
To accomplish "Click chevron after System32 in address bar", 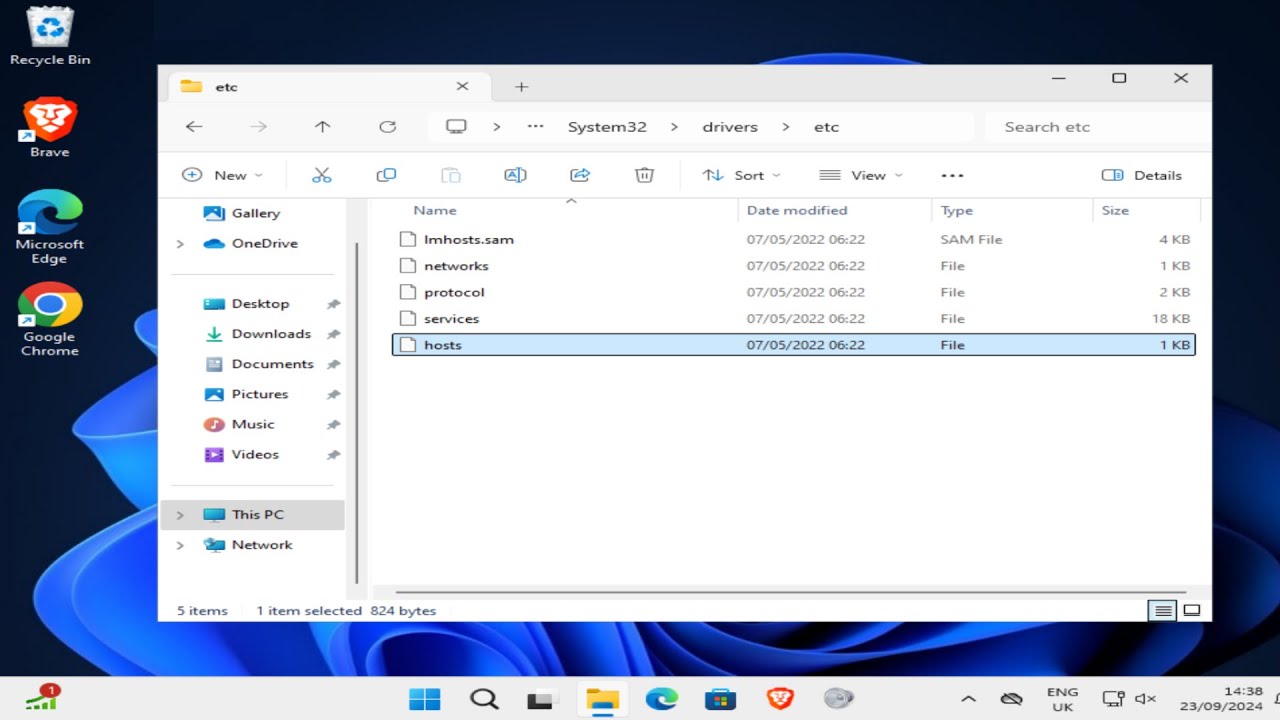I will pyautogui.click(x=674, y=127).
